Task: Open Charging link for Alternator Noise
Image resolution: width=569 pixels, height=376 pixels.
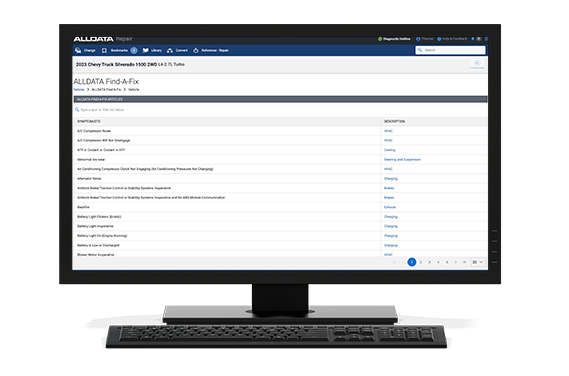Action: [390, 179]
